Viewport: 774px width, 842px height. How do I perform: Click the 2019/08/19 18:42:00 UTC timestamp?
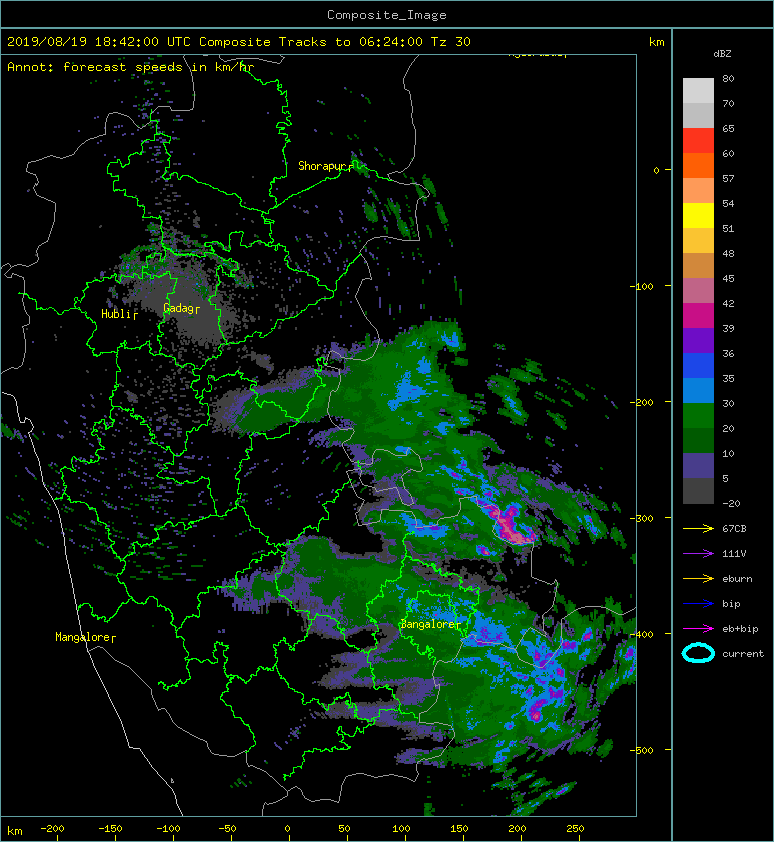pos(99,42)
